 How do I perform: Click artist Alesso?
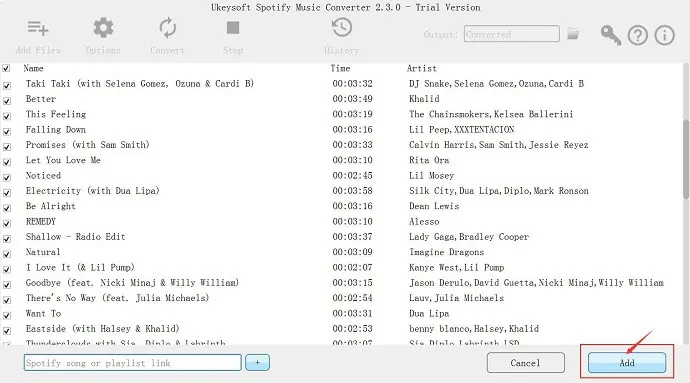pyautogui.click(x=424, y=221)
